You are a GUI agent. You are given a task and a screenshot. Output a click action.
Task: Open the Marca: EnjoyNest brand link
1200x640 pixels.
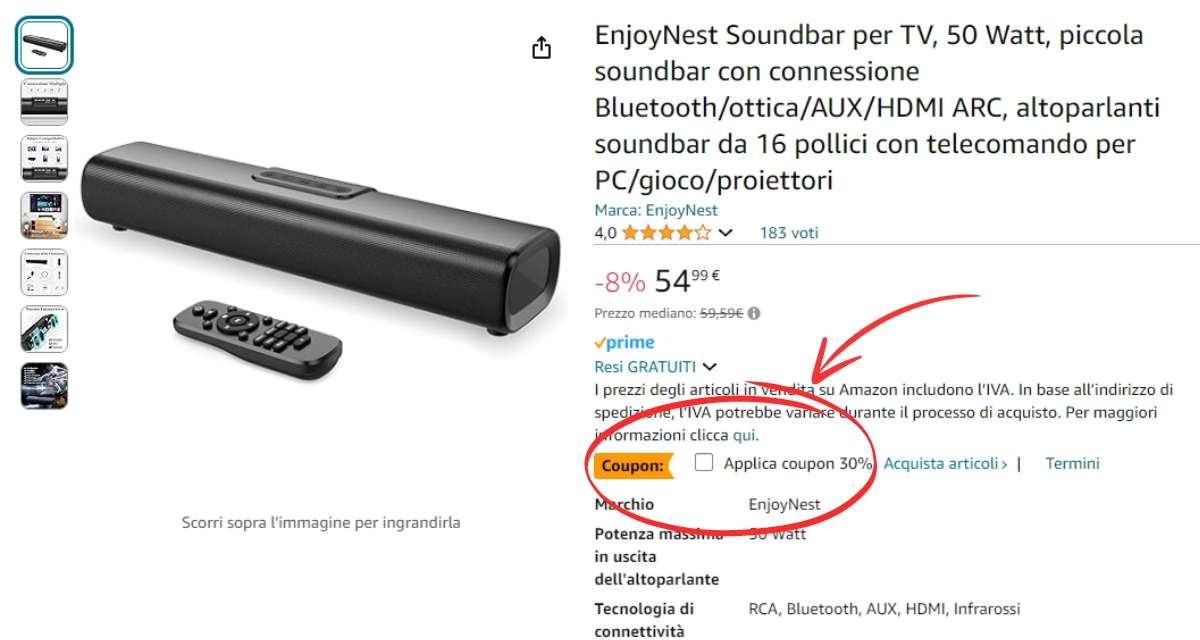(x=656, y=210)
